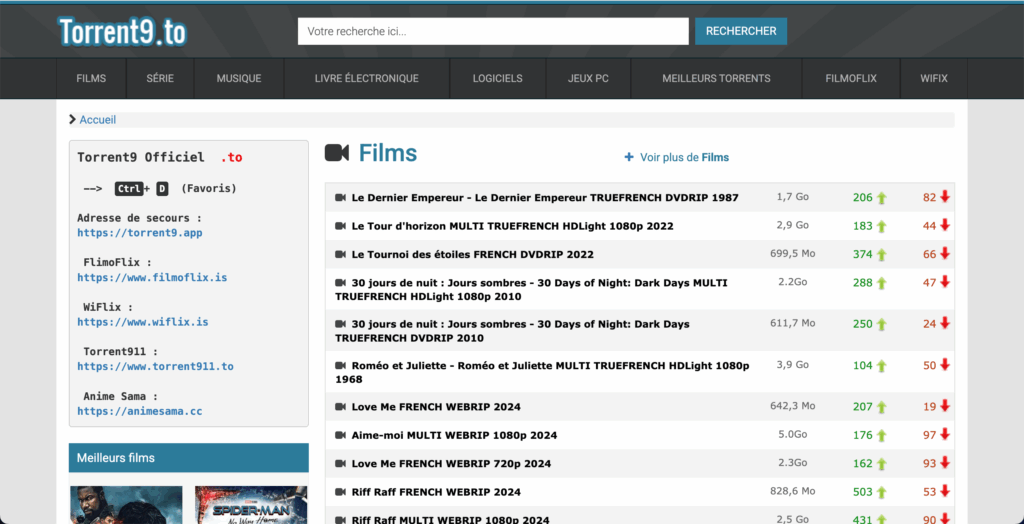Open 30 jours de nuit HDLight 1080p 2010

[531, 289]
